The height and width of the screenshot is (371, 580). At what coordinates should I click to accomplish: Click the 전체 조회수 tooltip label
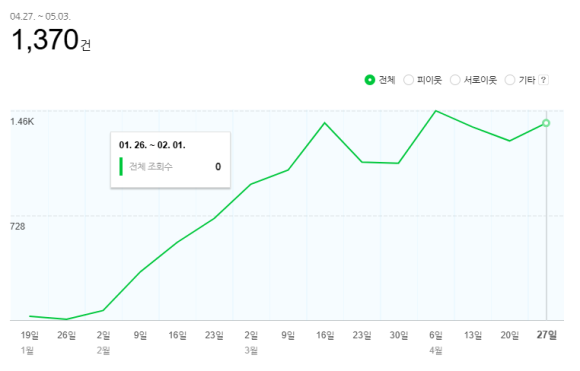pos(151,167)
